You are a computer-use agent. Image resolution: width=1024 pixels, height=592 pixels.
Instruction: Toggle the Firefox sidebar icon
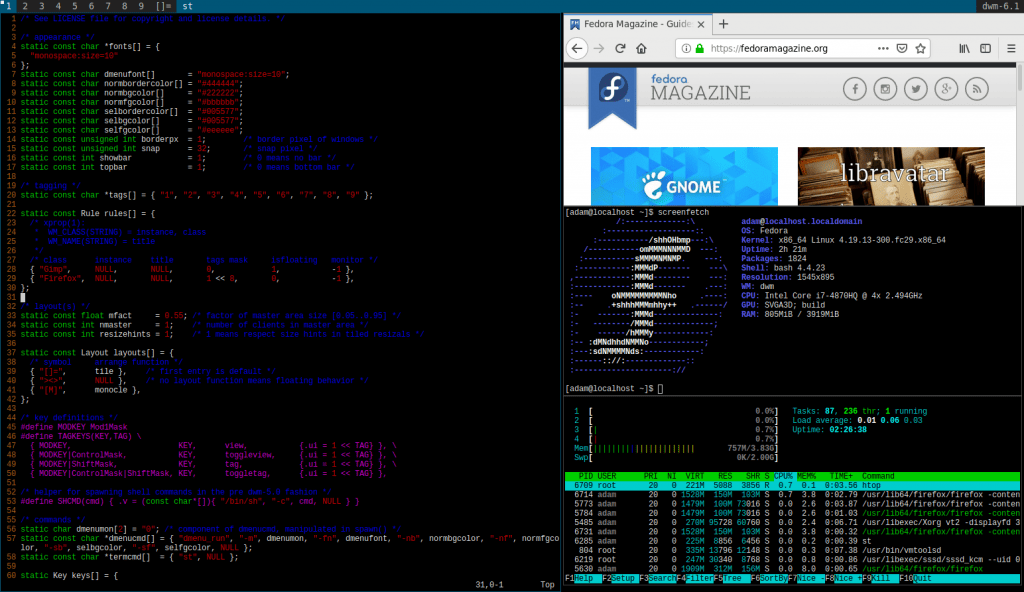pos(986,48)
